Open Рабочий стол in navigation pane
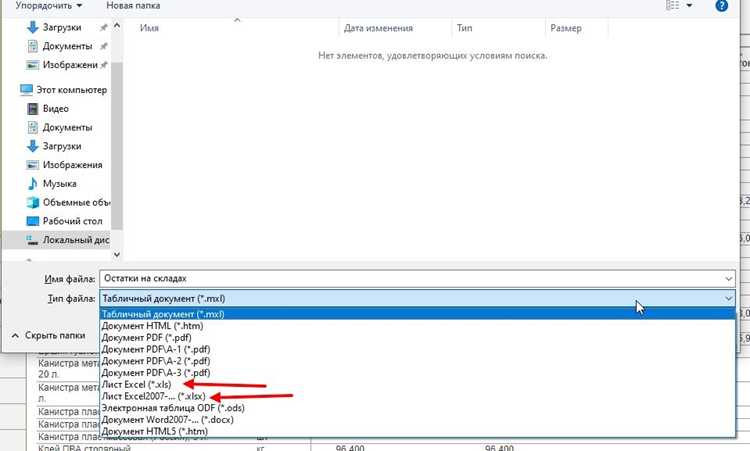 pyautogui.click(x=72, y=221)
